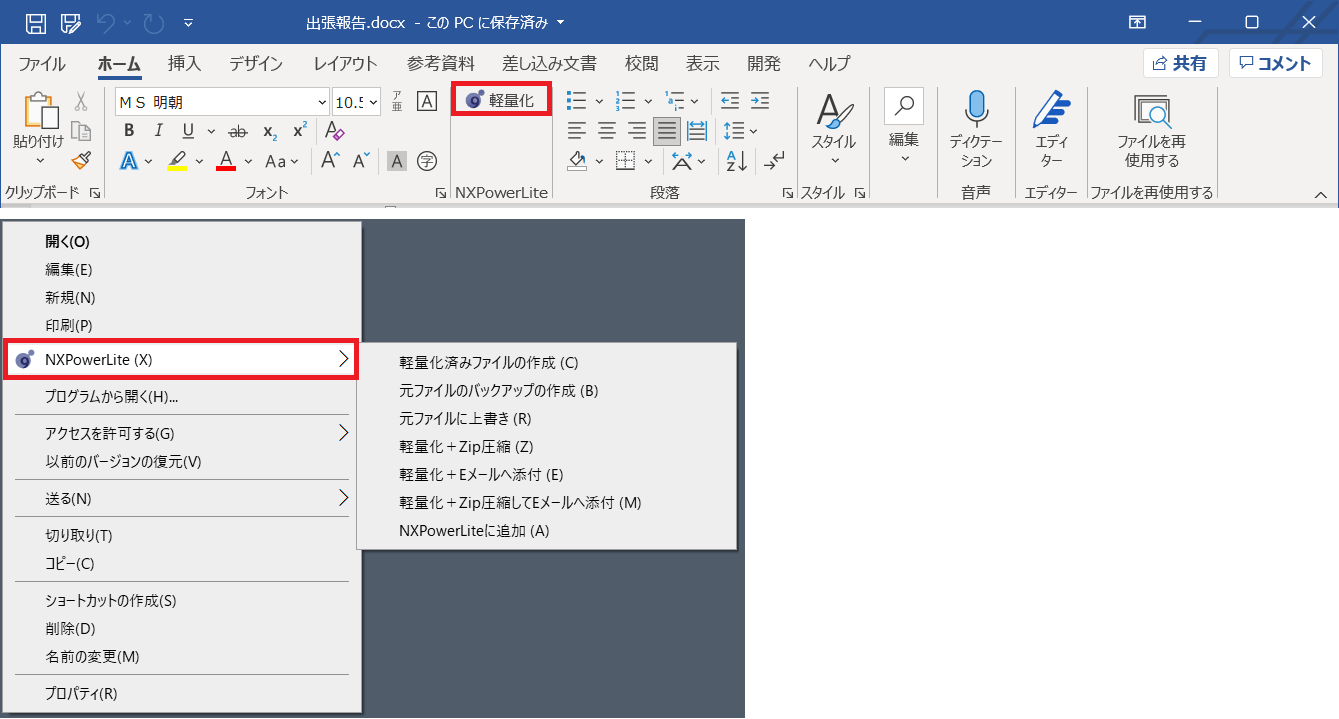
Task: Click the shading paint bucket icon
Action: point(577,161)
